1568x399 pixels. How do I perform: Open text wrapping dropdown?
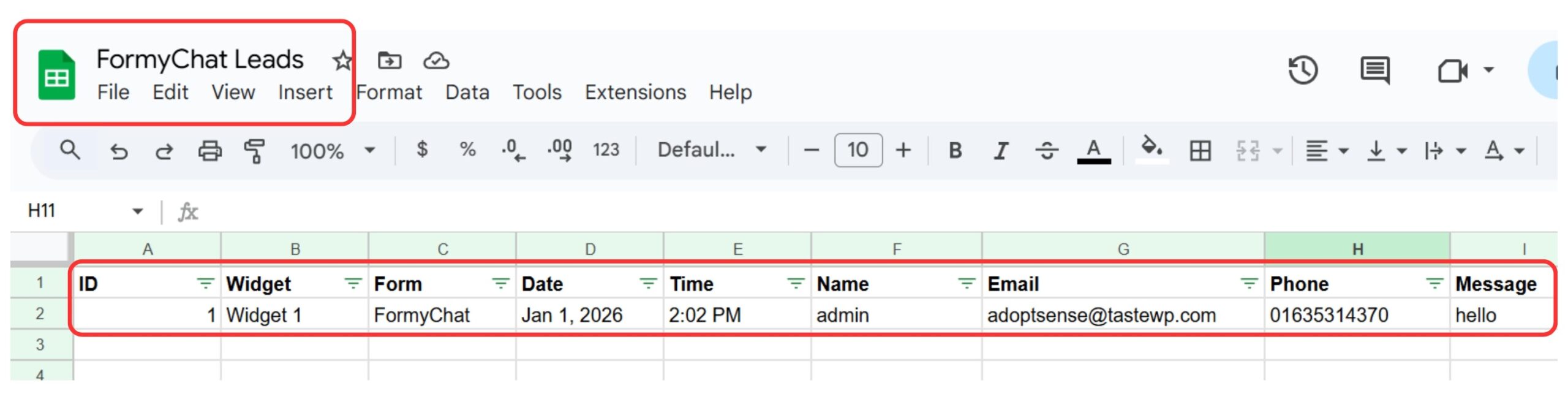click(x=1445, y=151)
